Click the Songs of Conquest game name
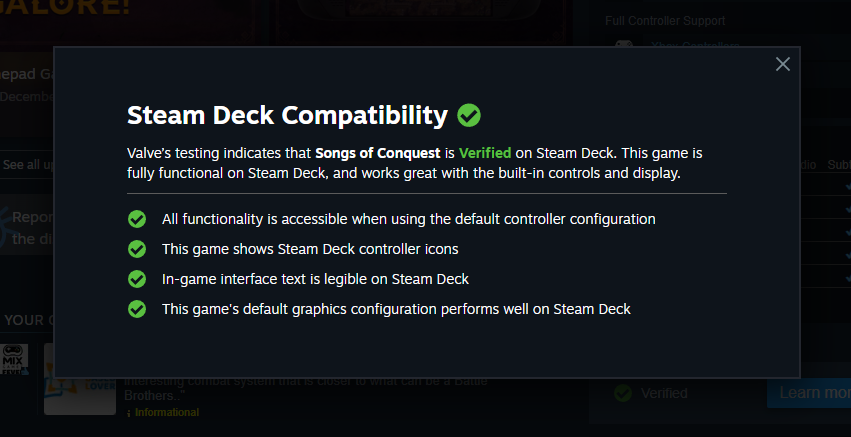The image size is (851, 437). (377, 153)
